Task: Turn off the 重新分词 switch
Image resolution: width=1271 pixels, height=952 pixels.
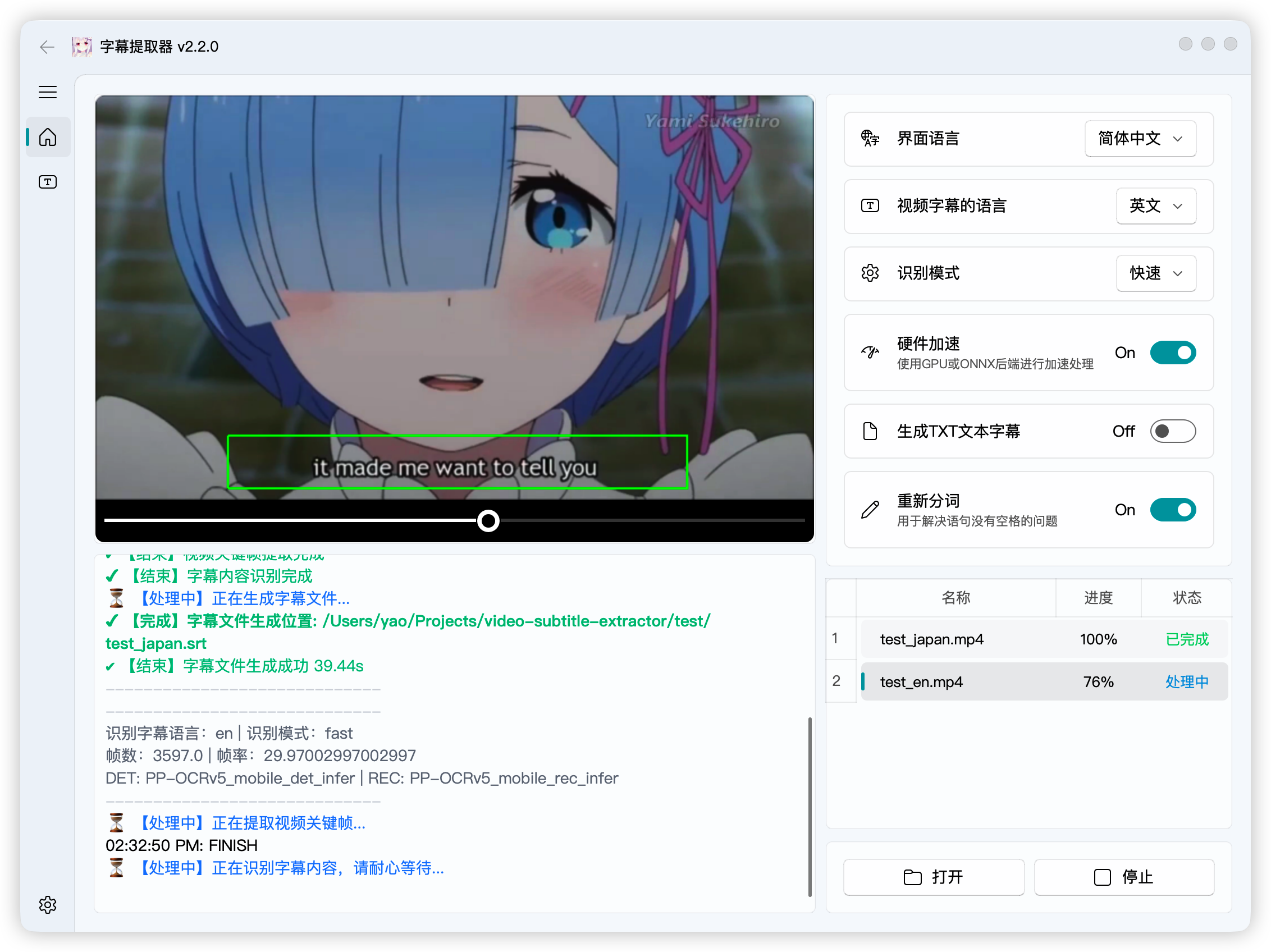Action: (1173, 510)
